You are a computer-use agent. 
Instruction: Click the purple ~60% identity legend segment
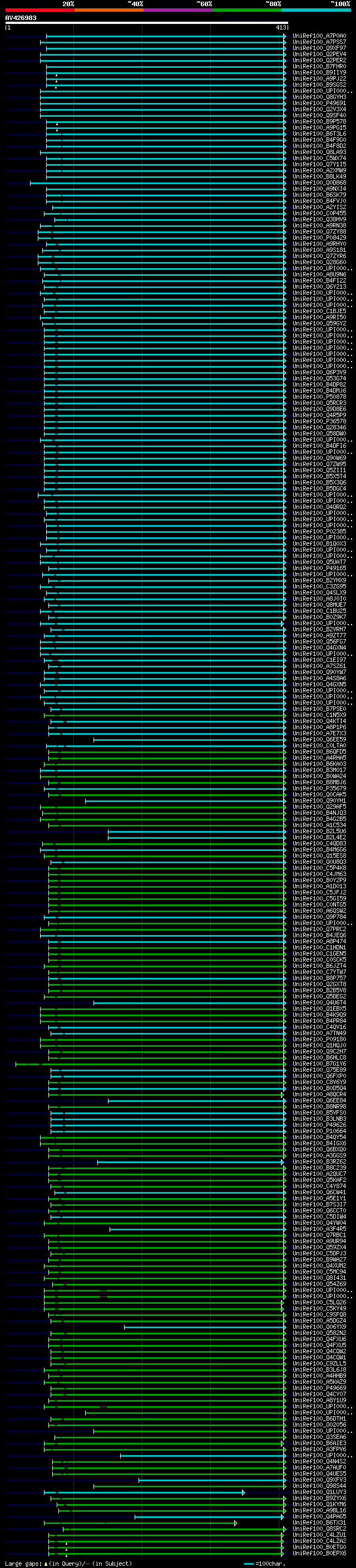179,10
